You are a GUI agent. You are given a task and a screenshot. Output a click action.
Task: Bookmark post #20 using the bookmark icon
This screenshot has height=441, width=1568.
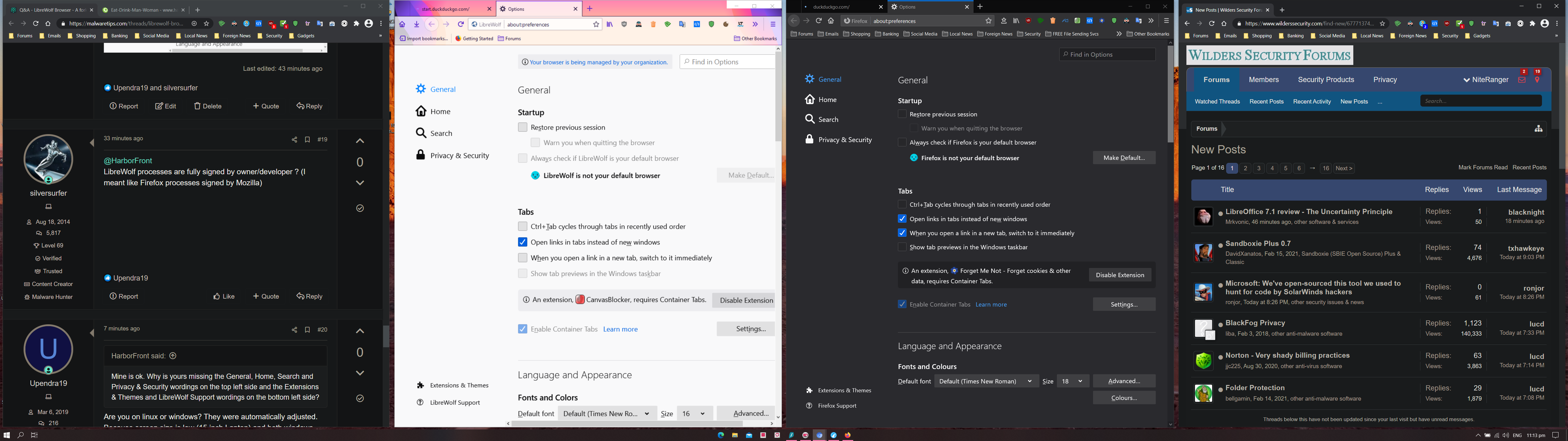pos(307,330)
